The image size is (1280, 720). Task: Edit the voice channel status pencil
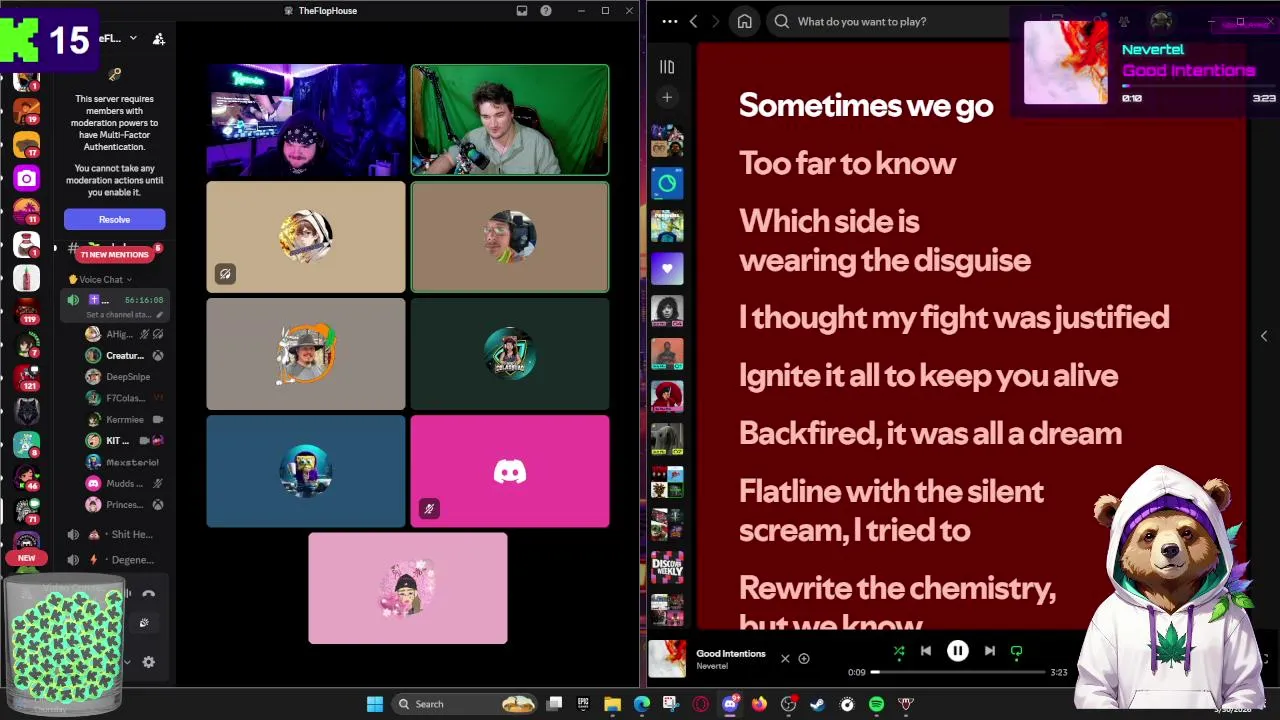[x=159, y=314]
